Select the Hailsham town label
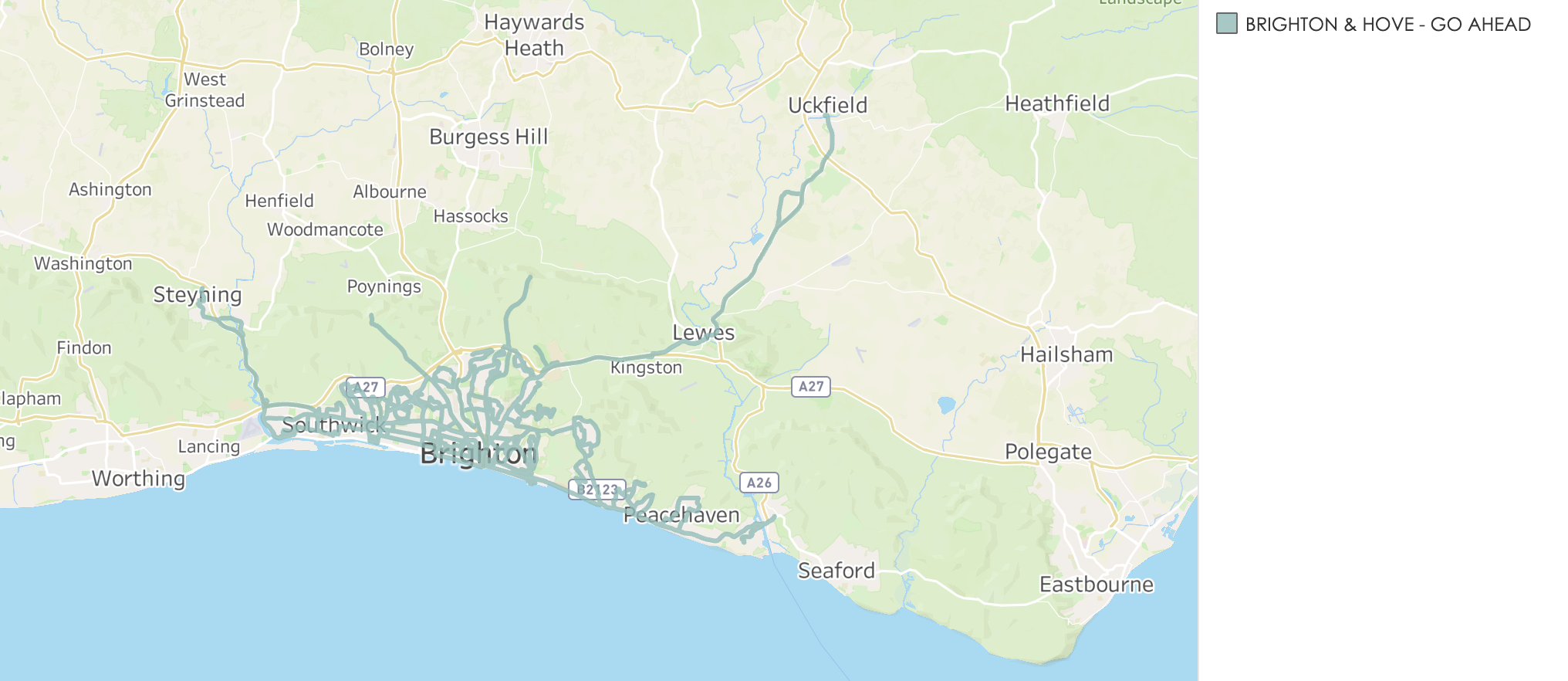This screenshot has height=681, width=1568. click(x=1067, y=354)
